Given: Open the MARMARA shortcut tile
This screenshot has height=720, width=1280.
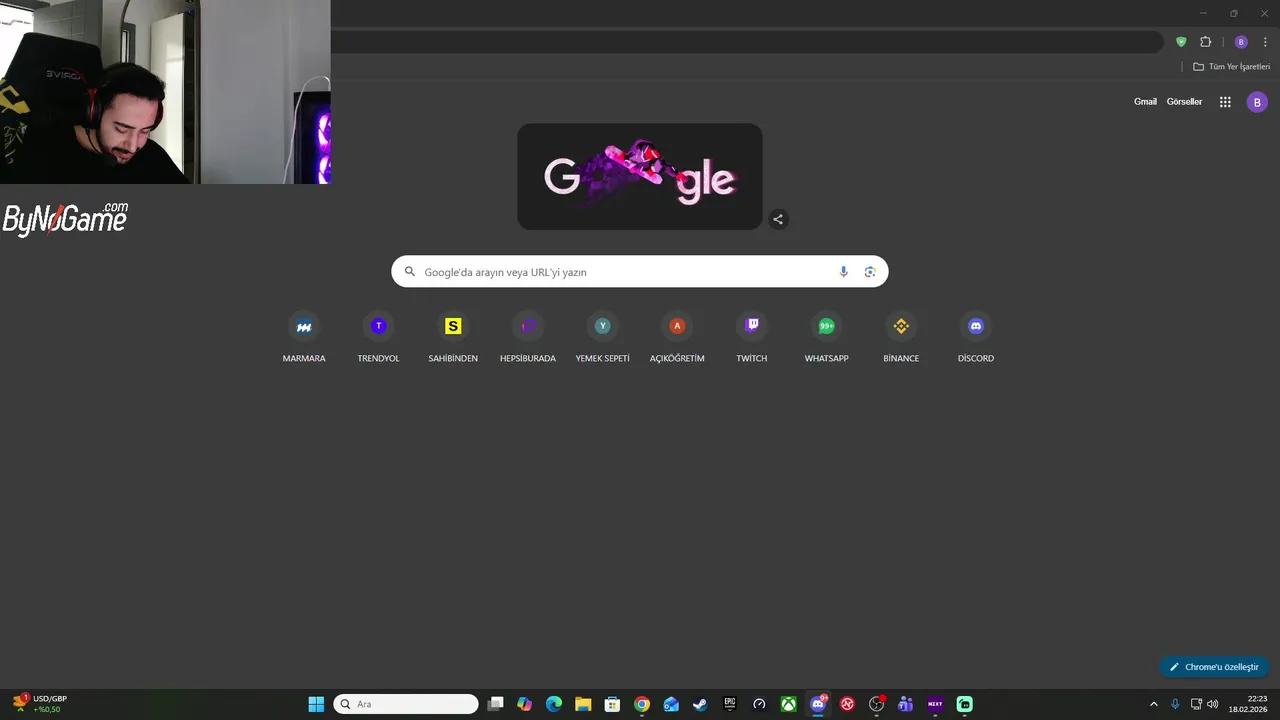Looking at the screenshot, I should tap(304, 337).
